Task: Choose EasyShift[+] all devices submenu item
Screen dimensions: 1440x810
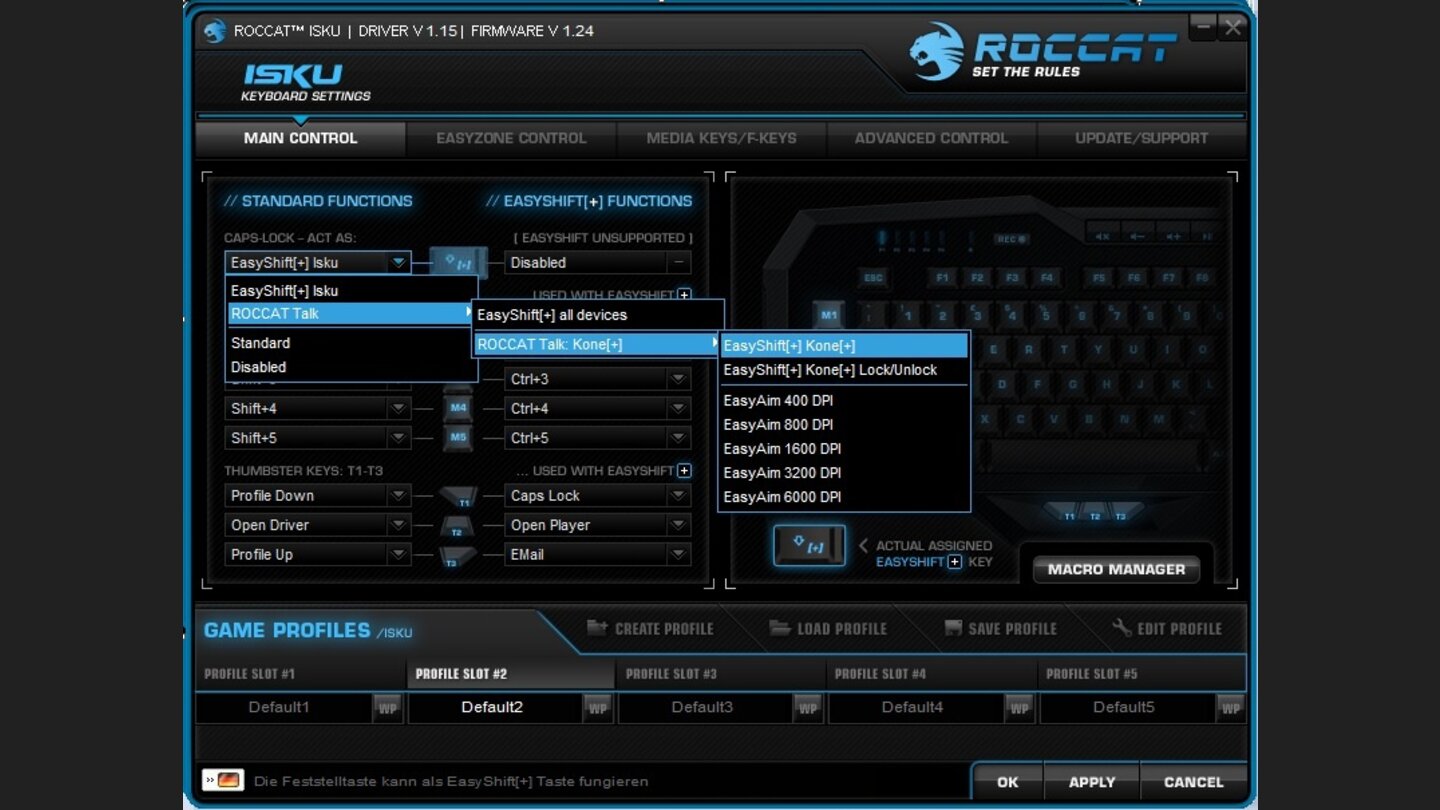Action: [x=597, y=315]
